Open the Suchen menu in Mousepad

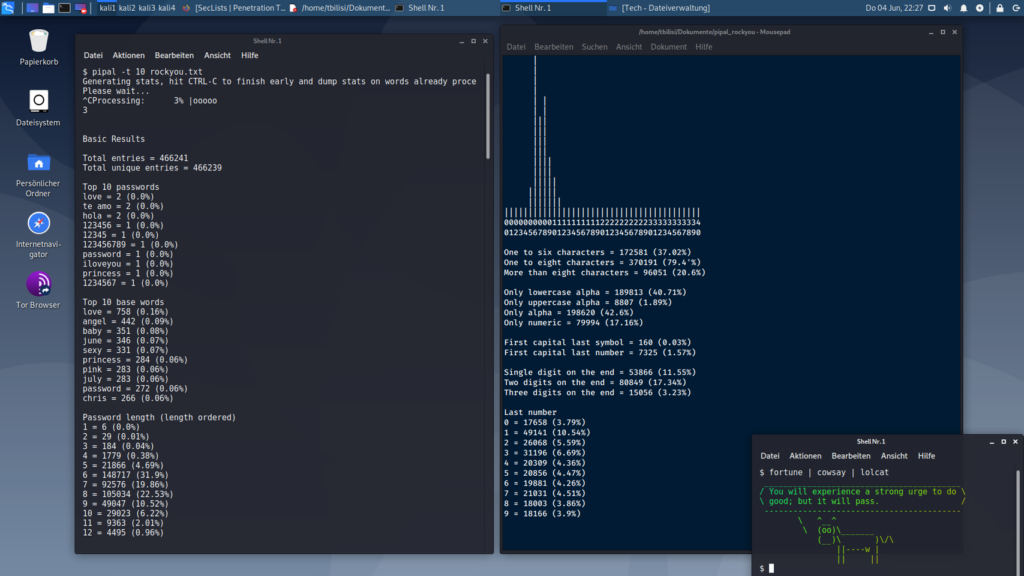(594, 47)
